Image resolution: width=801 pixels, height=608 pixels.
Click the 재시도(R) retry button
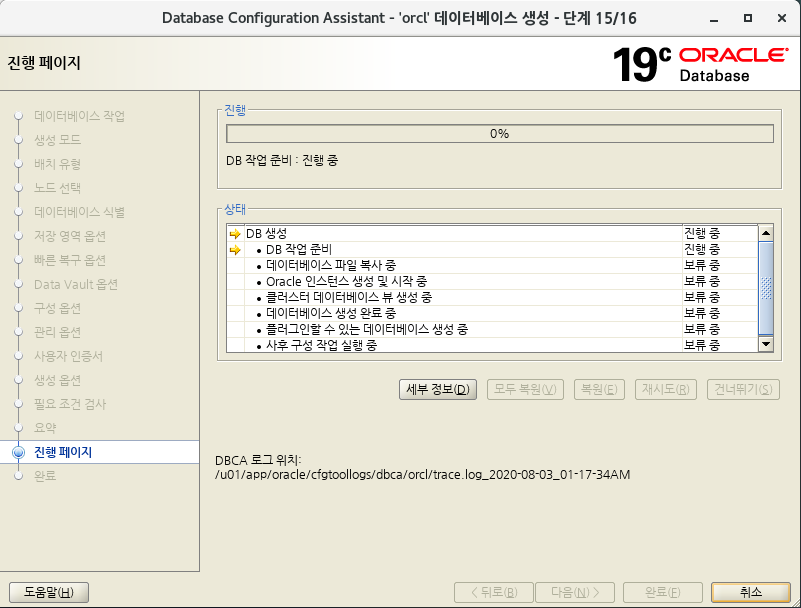pyautogui.click(x=666, y=390)
